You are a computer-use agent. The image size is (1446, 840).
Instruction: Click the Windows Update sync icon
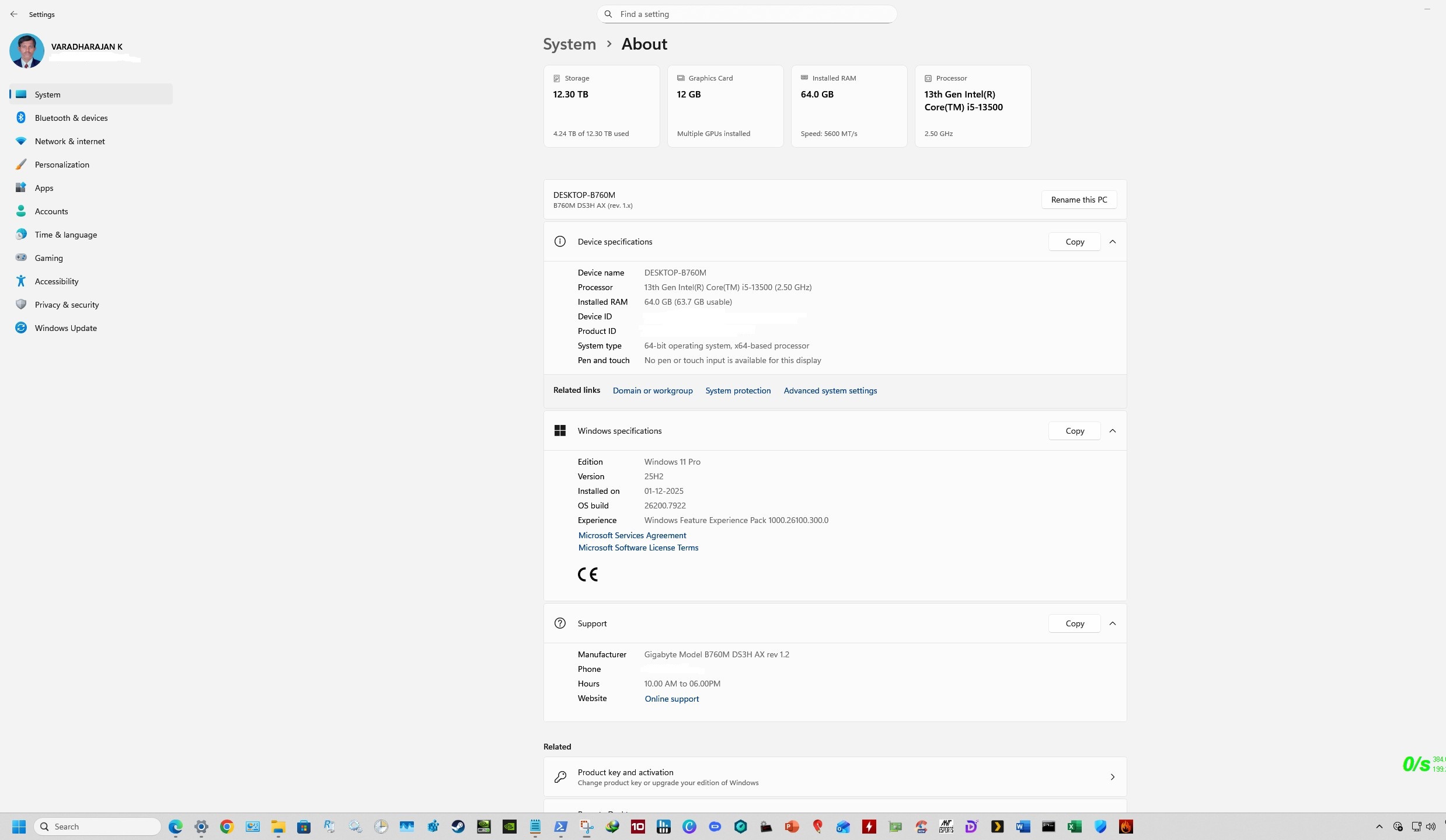[x=21, y=327]
